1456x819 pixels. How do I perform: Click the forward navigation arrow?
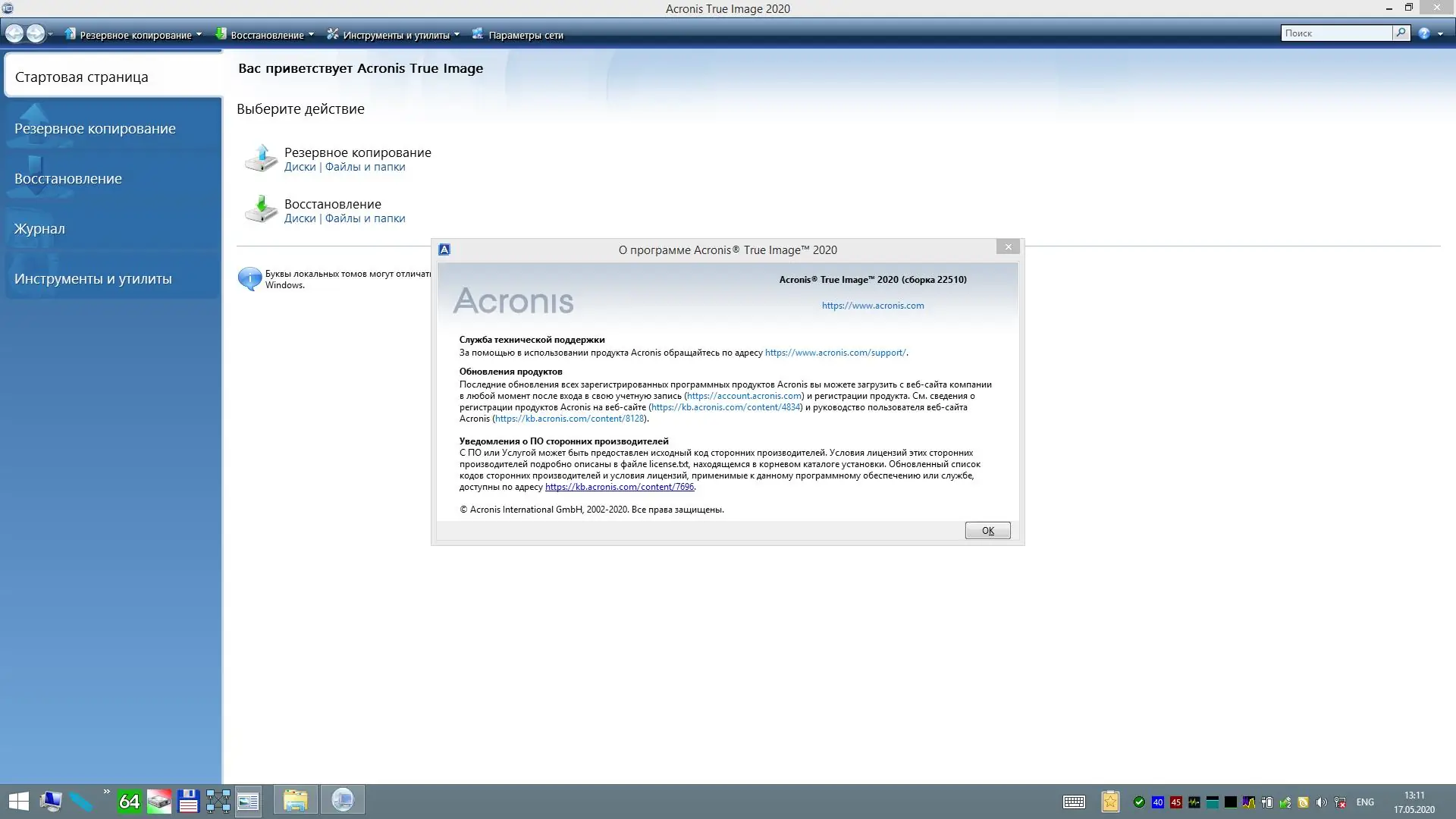[35, 33]
